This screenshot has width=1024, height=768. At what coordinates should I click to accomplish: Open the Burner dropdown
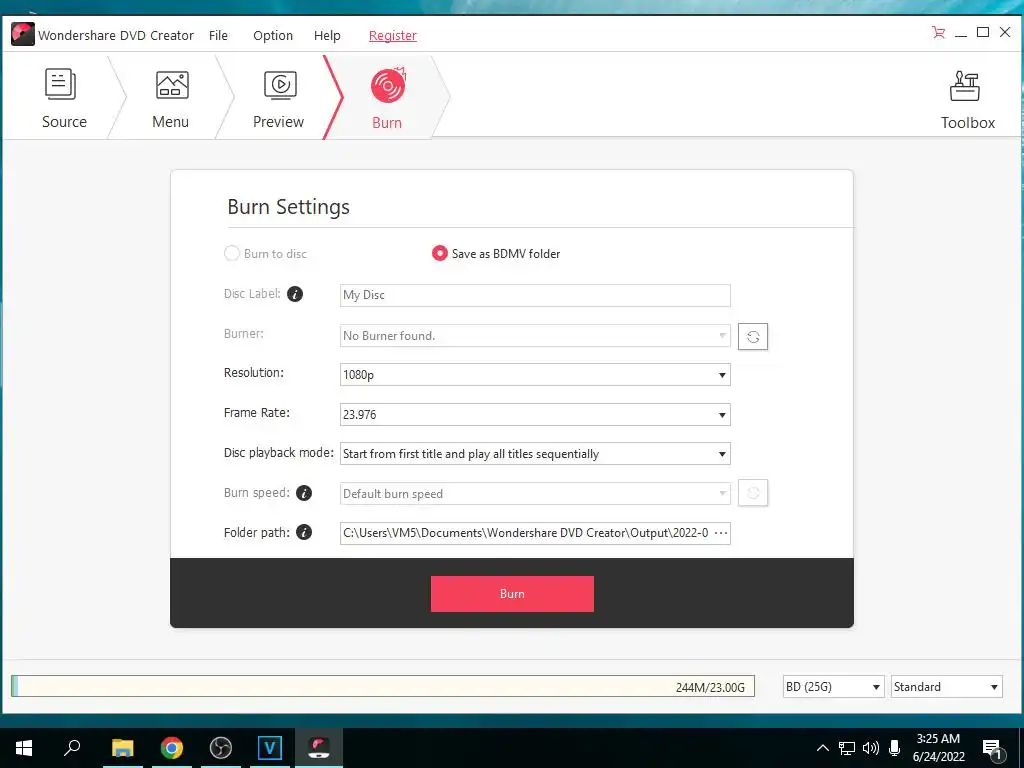(535, 336)
